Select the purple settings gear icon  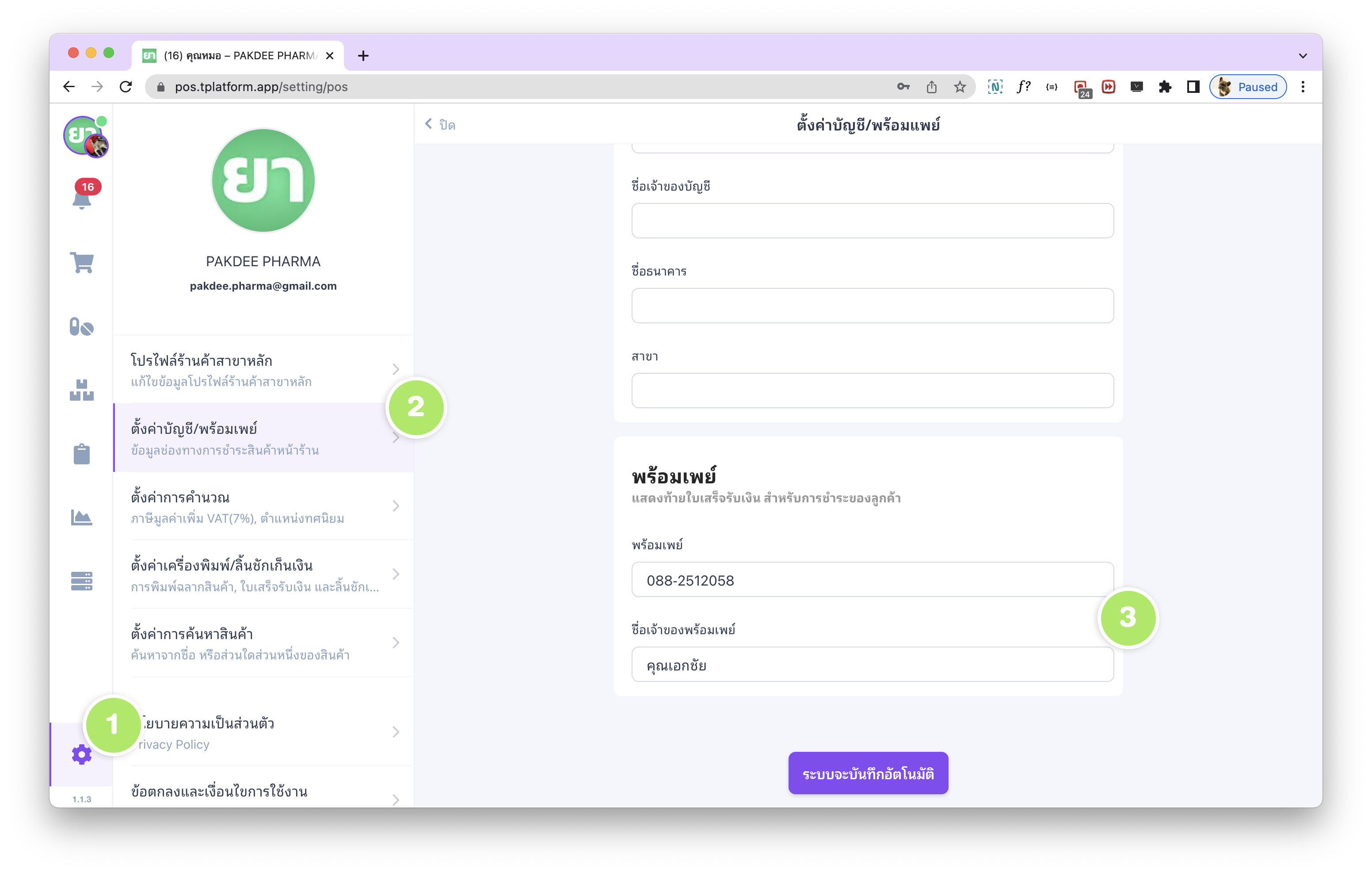tap(81, 754)
